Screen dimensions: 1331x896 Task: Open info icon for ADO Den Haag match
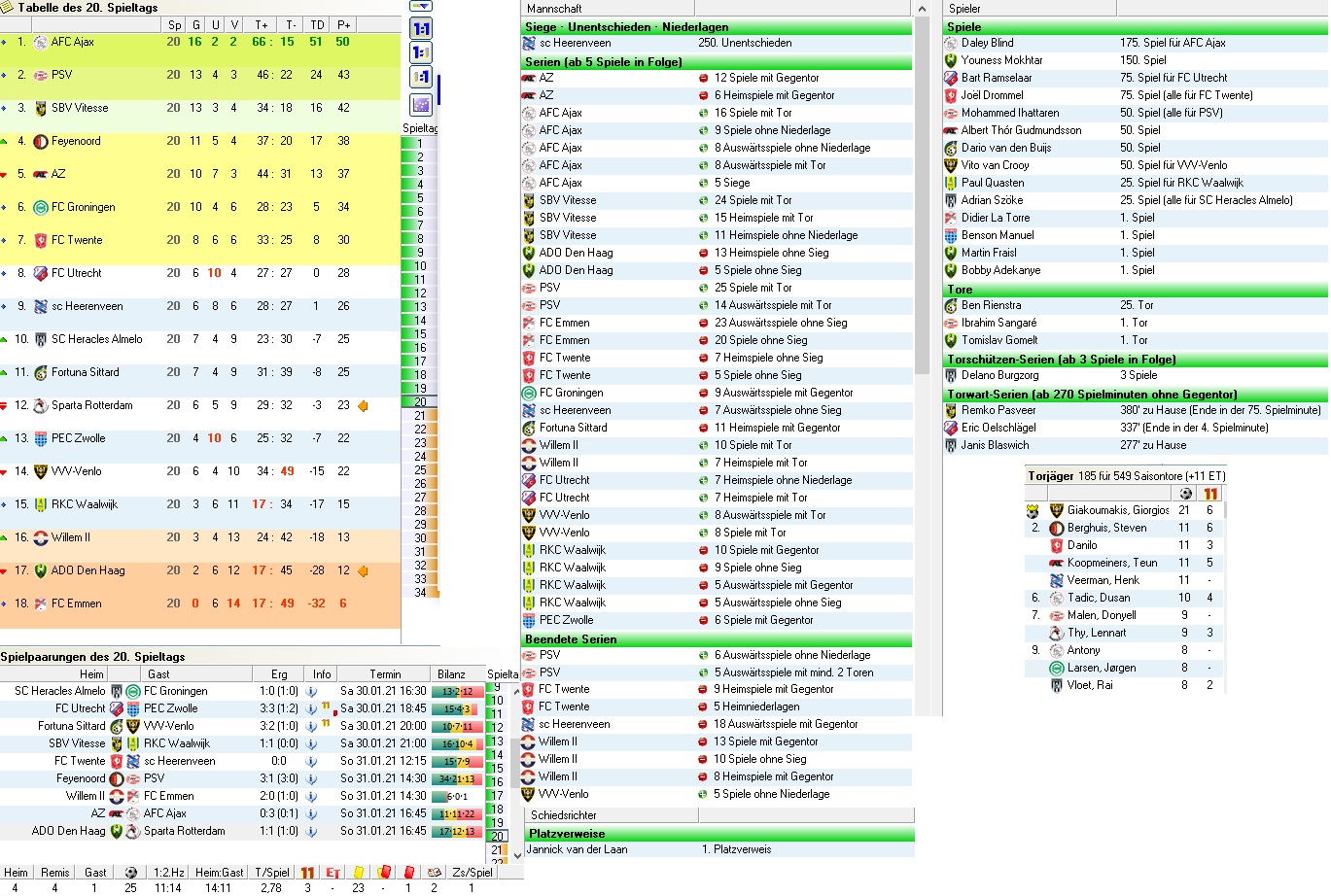[x=311, y=832]
